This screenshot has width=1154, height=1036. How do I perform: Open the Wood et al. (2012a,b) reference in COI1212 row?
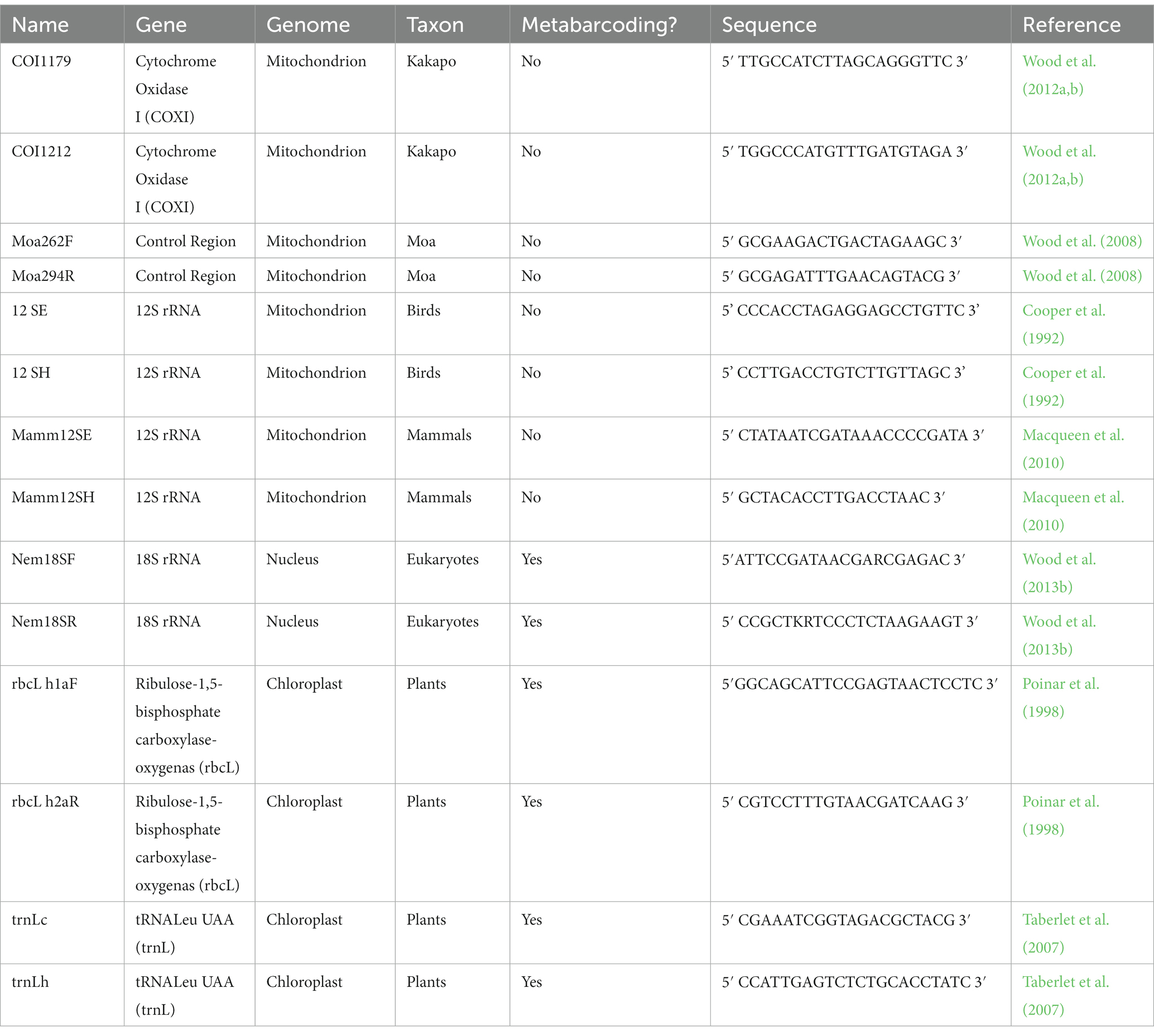click(1059, 165)
